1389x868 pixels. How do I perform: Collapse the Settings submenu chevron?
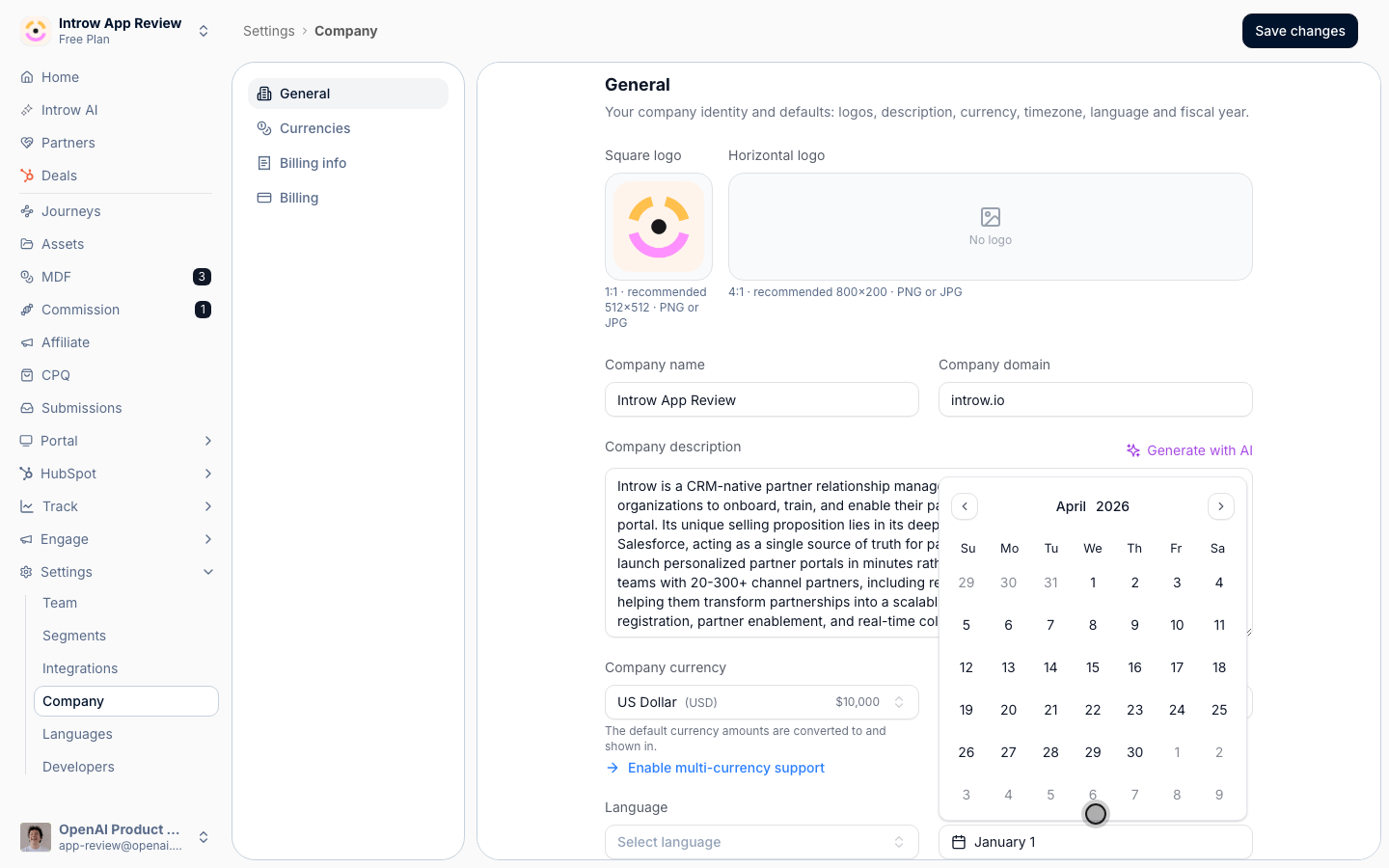pos(208,572)
